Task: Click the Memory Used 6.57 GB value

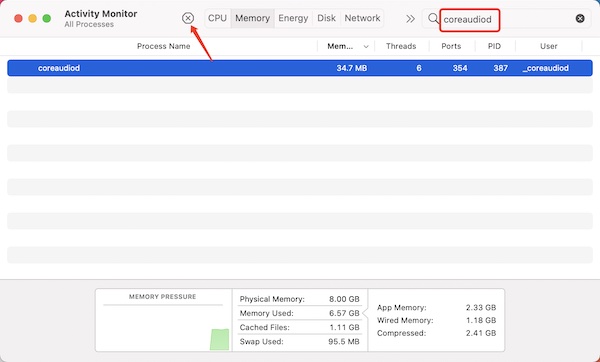Action: [x=344, y=313]
